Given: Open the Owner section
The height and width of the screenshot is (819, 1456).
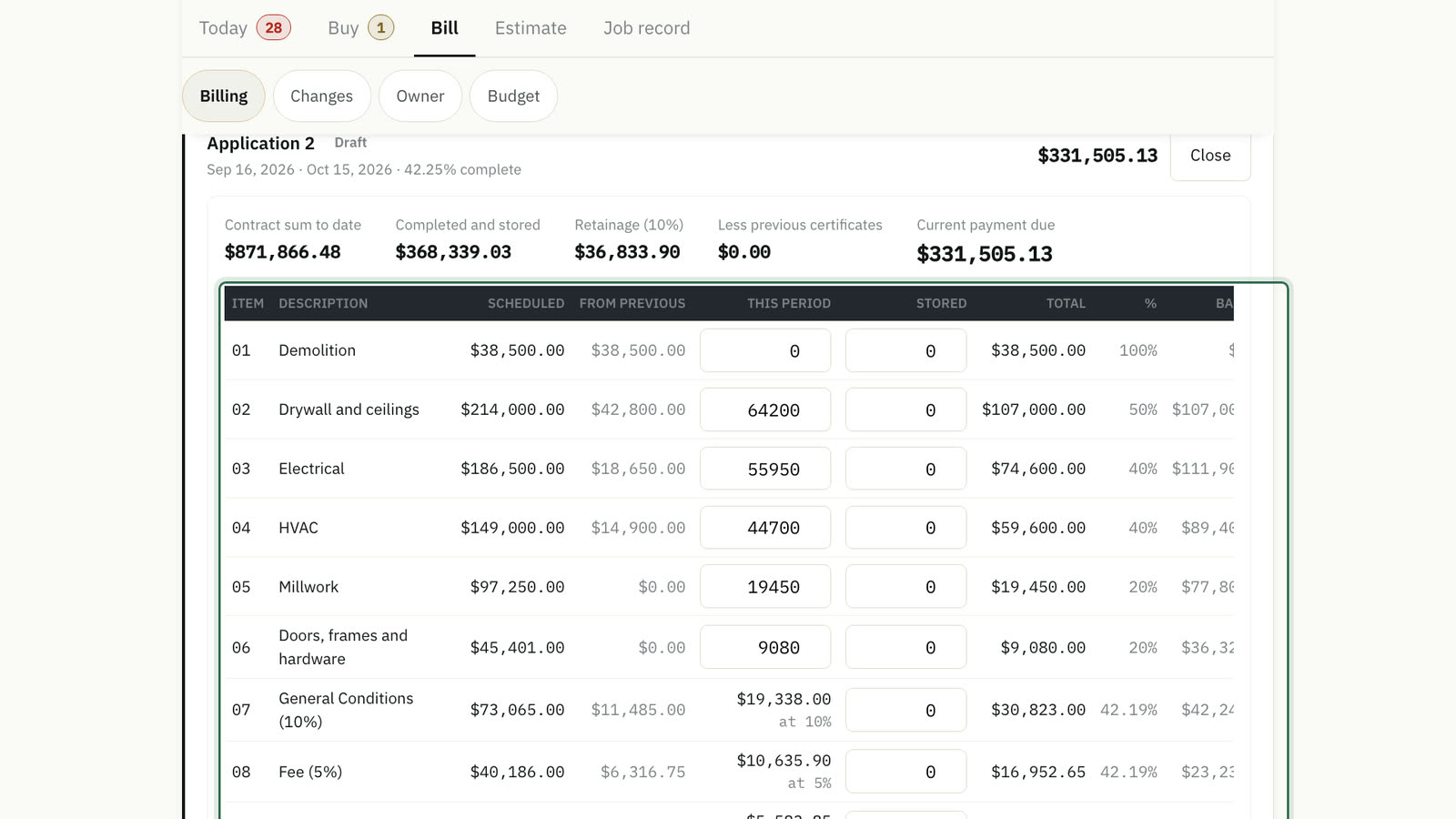Looking at the screenshot, I should click(x=420, y=96).
